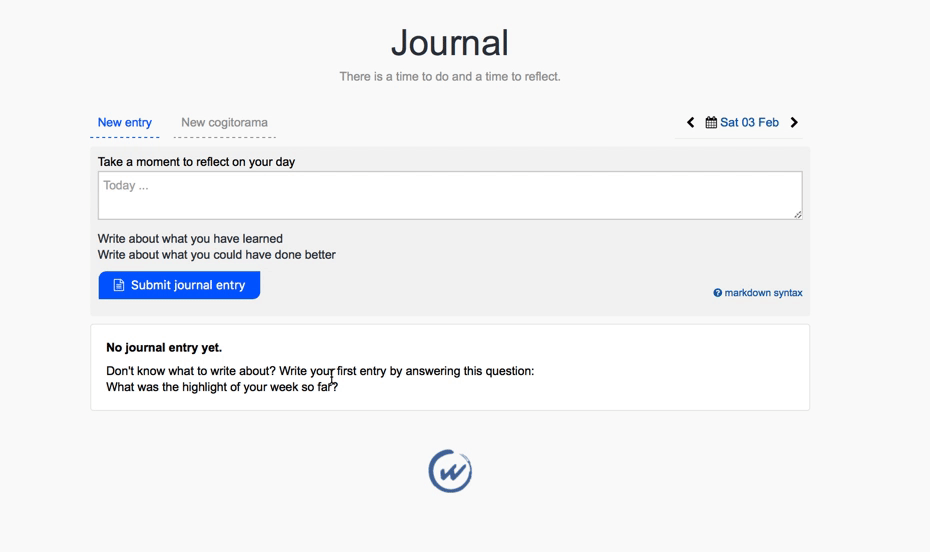Click 'What was the highlight of your week' text
Viewport: 930px width, 552px height.
point(222,387)
